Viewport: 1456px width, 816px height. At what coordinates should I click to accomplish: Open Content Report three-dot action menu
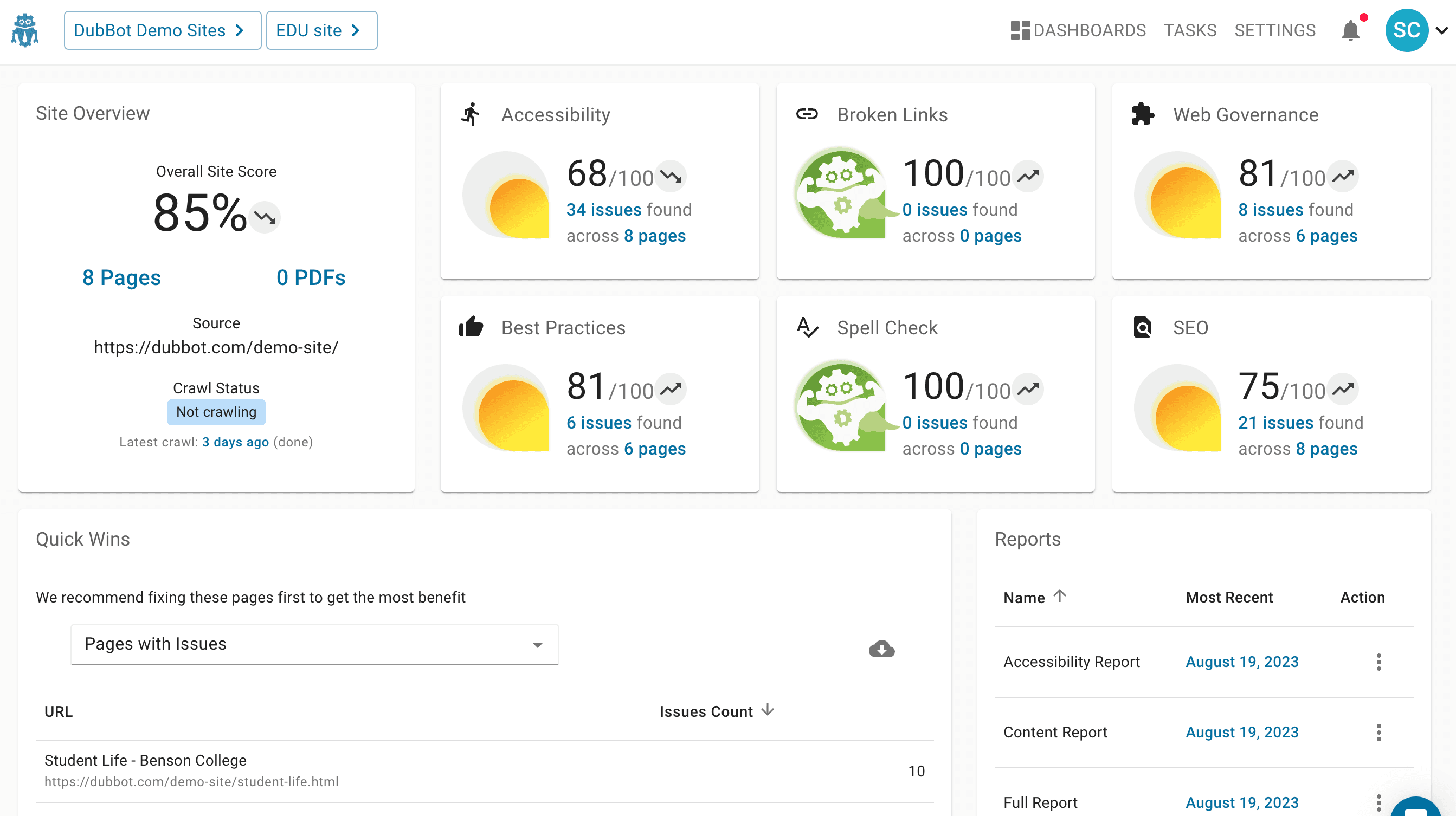1378,733
